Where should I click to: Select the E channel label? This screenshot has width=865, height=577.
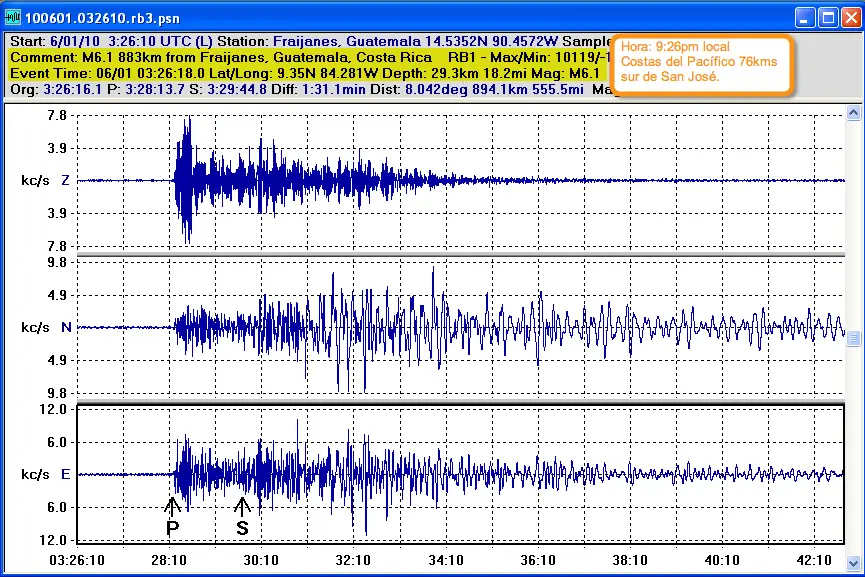[x=66, y=474]
